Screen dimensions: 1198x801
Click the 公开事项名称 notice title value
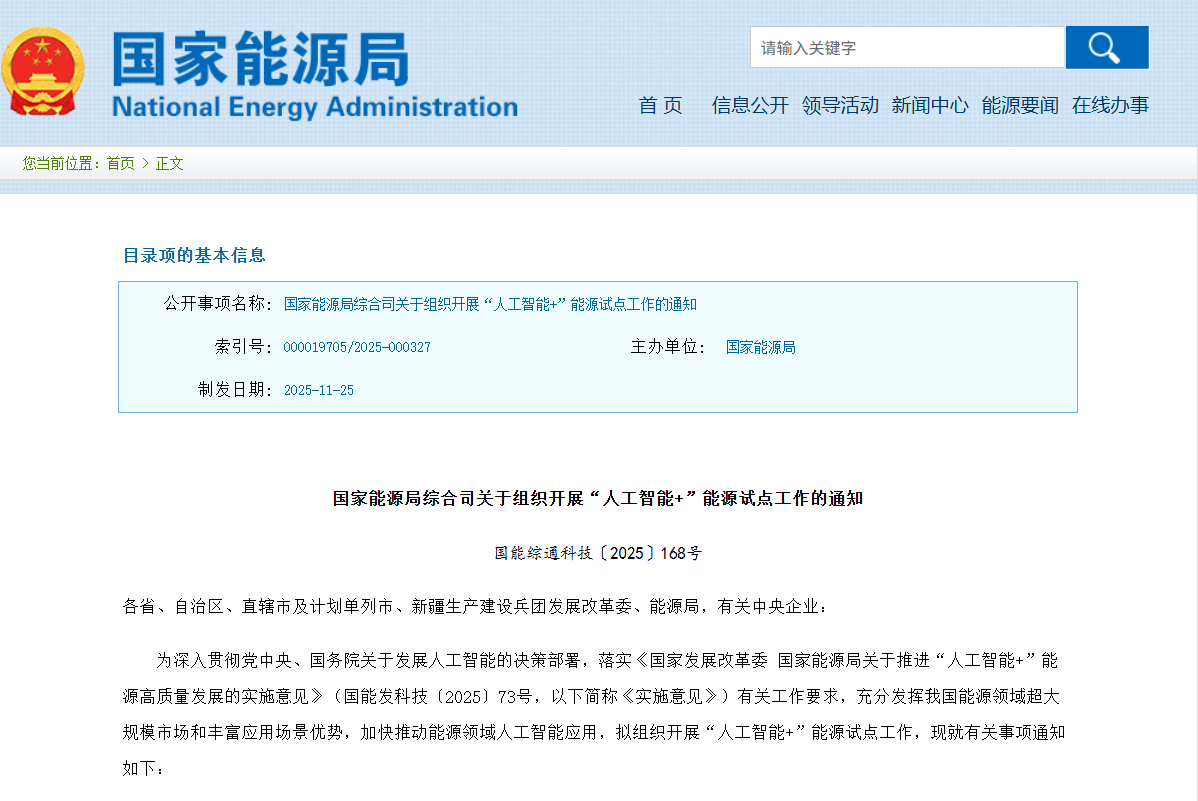point(490,304)
